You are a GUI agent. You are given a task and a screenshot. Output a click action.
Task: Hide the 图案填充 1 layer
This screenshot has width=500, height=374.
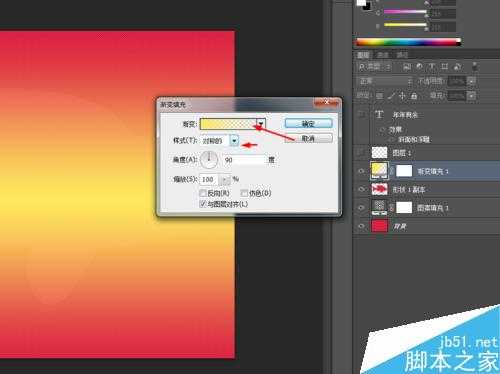coord(361,208)
